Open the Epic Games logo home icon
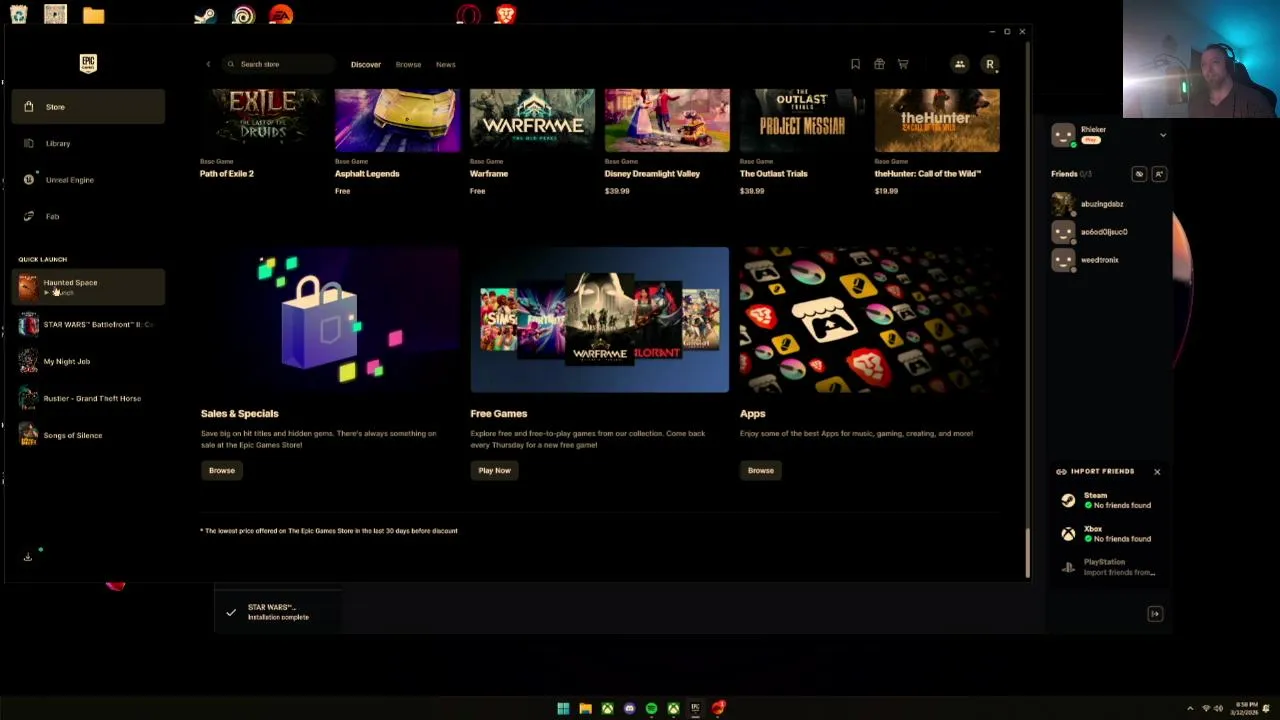1280x720 pixels. pos(88,64)
